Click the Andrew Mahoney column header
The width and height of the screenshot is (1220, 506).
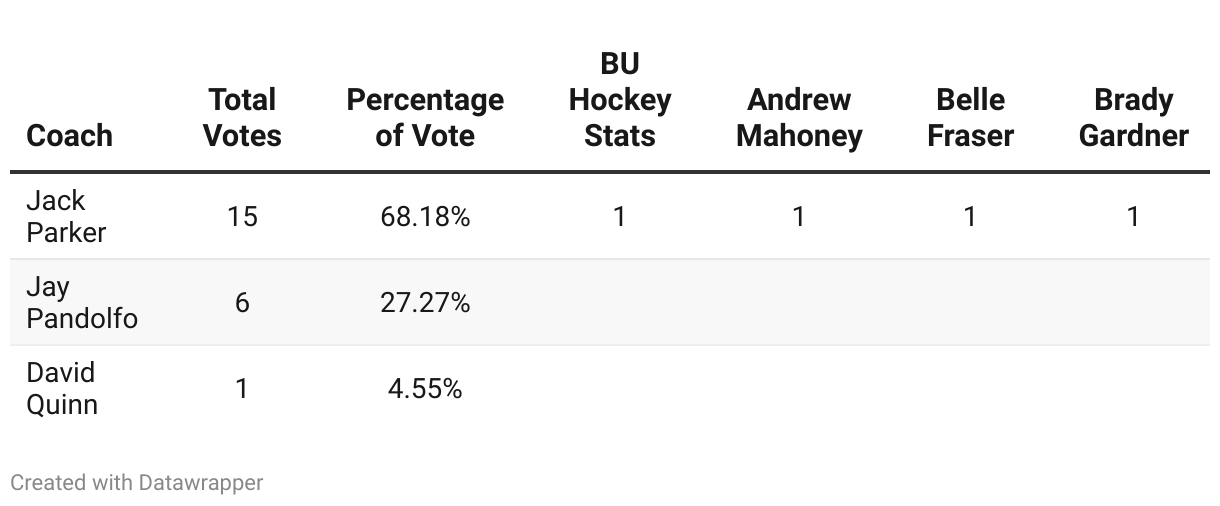coord(799,117)
